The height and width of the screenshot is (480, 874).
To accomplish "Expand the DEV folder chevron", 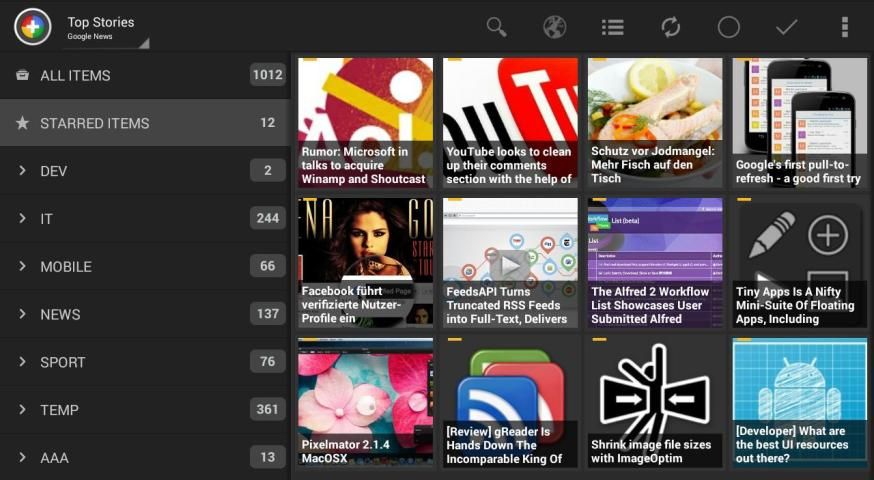I will pyautogui.click(x=22, y=171).
